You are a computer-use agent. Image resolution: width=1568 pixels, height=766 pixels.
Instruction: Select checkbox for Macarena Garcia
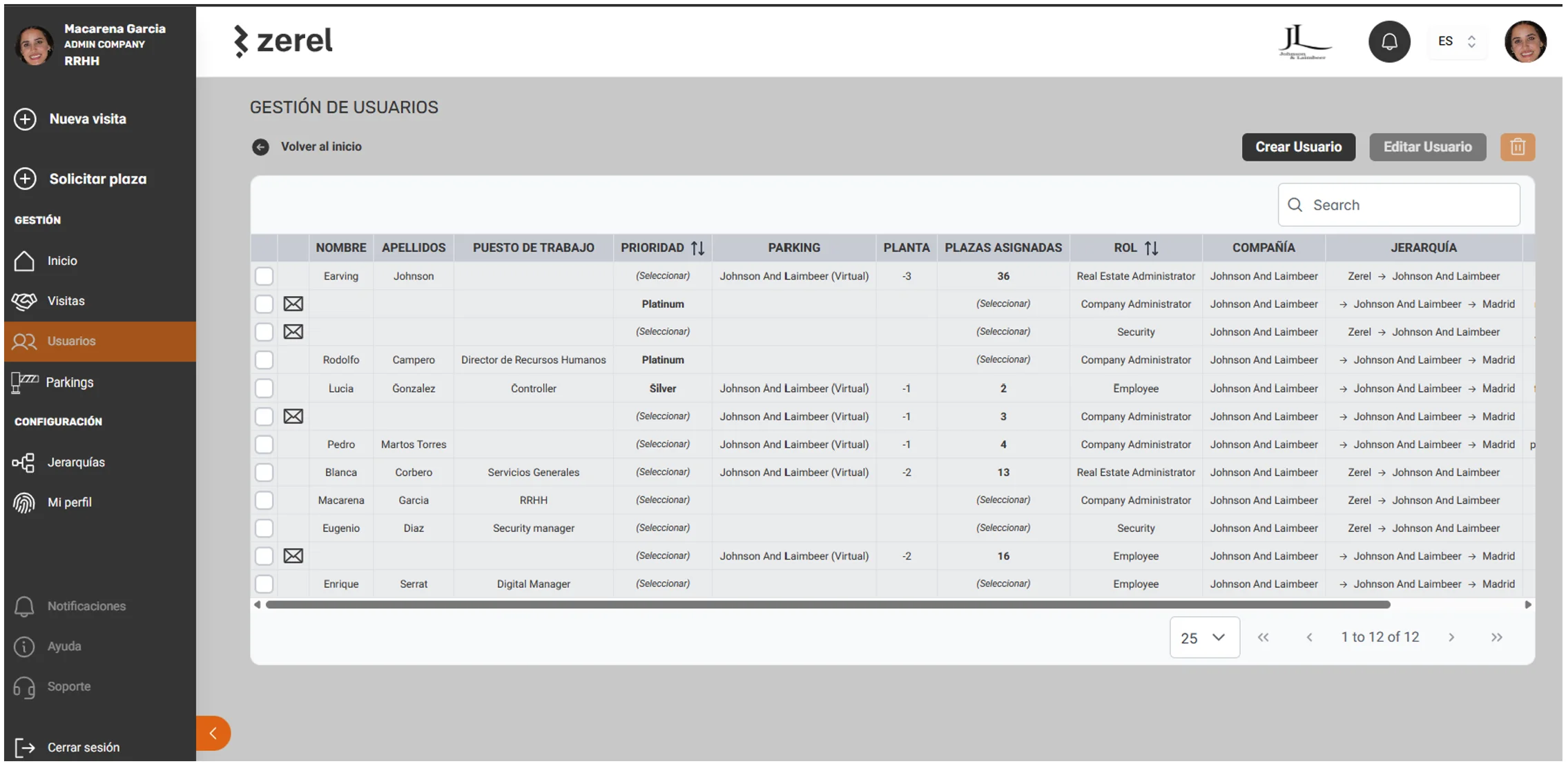(x=264, y=500)
